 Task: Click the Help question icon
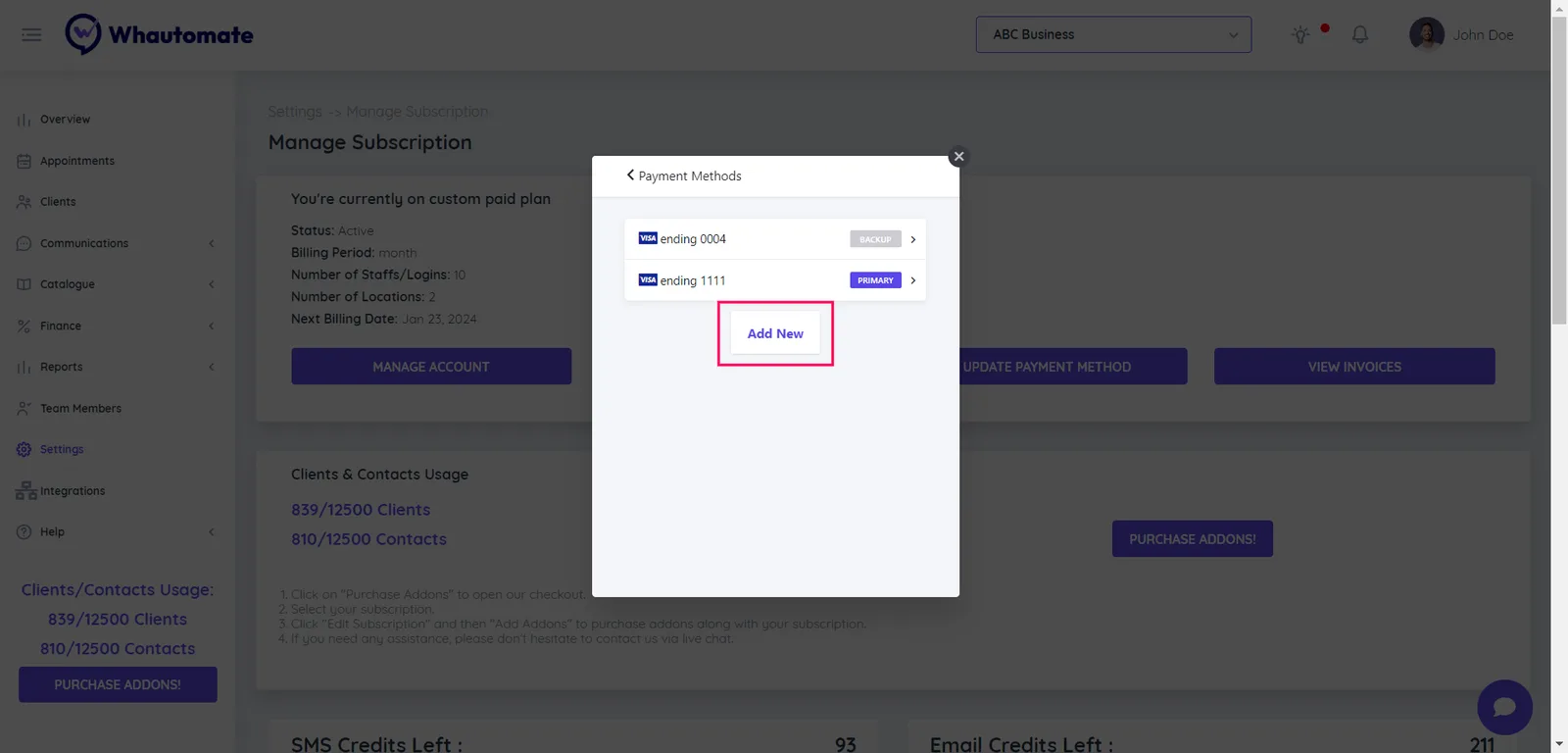pos(24,531)
